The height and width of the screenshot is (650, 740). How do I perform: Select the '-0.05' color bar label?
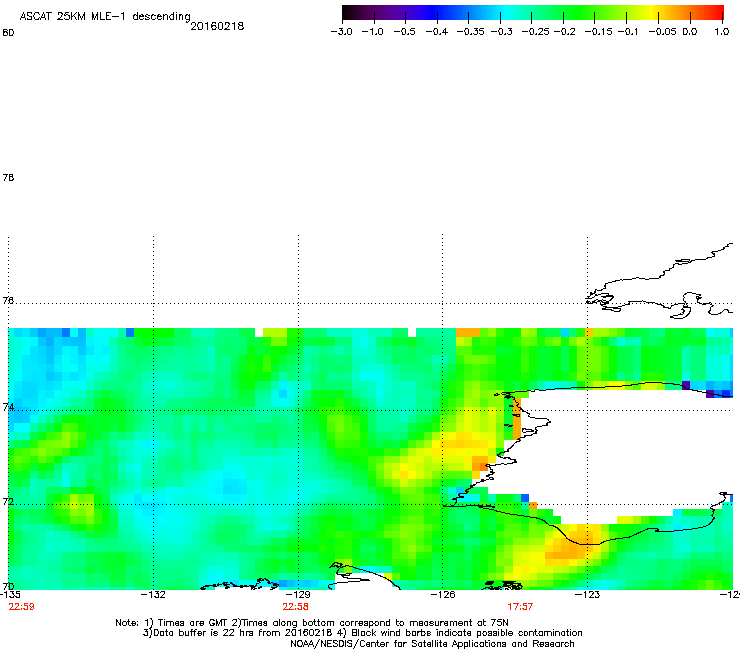(x=663, y=32)
